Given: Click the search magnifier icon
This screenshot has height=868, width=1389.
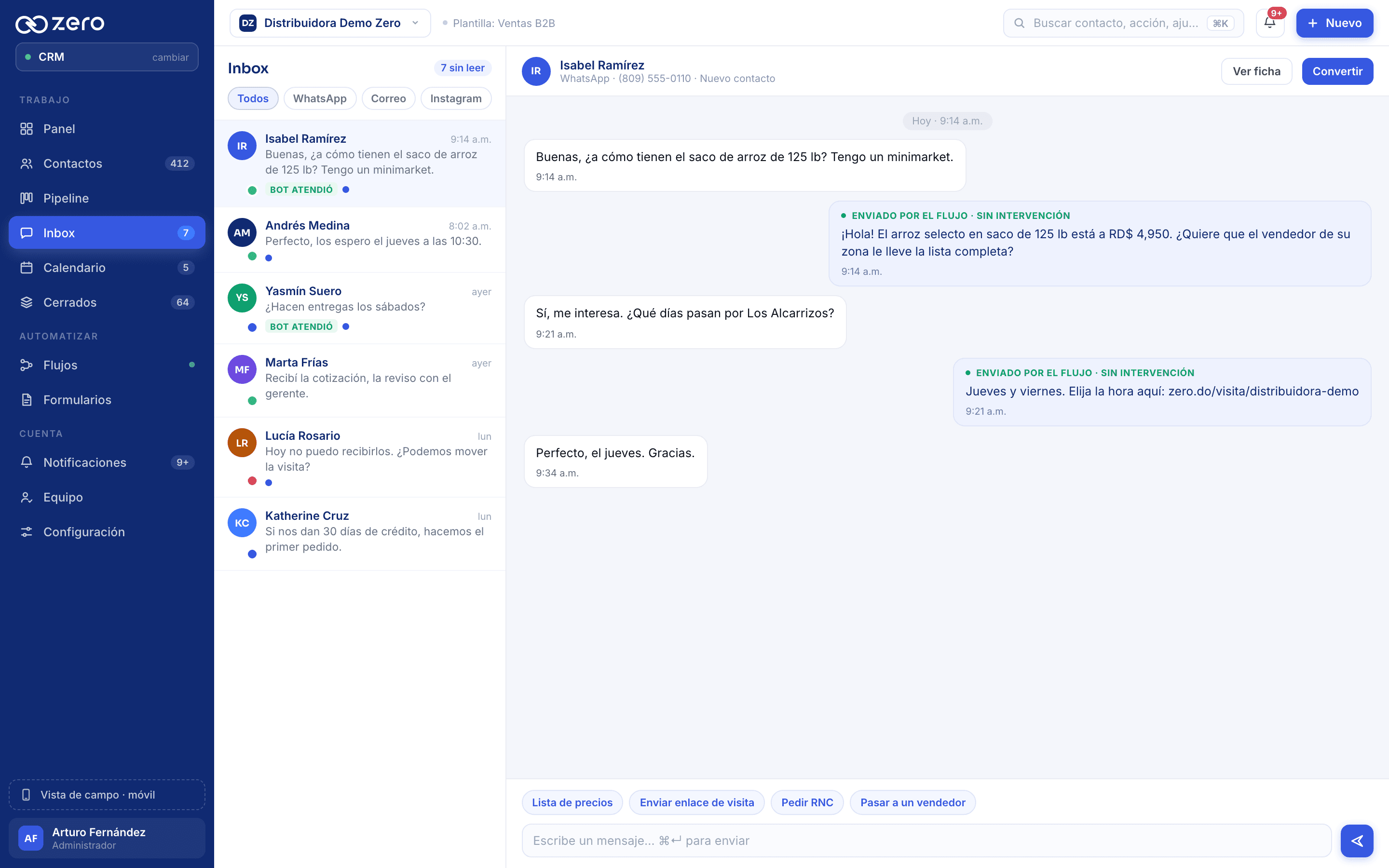Looking at the screenshot, I should [1020, 23].
